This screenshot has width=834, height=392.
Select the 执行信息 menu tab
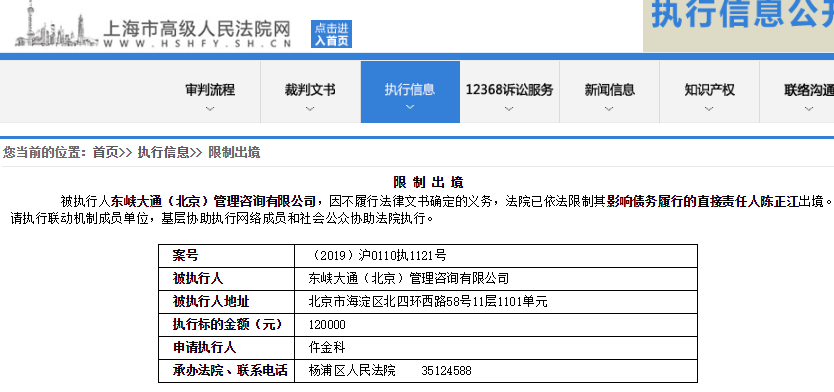pyautogui.click(x=410, y=91)
